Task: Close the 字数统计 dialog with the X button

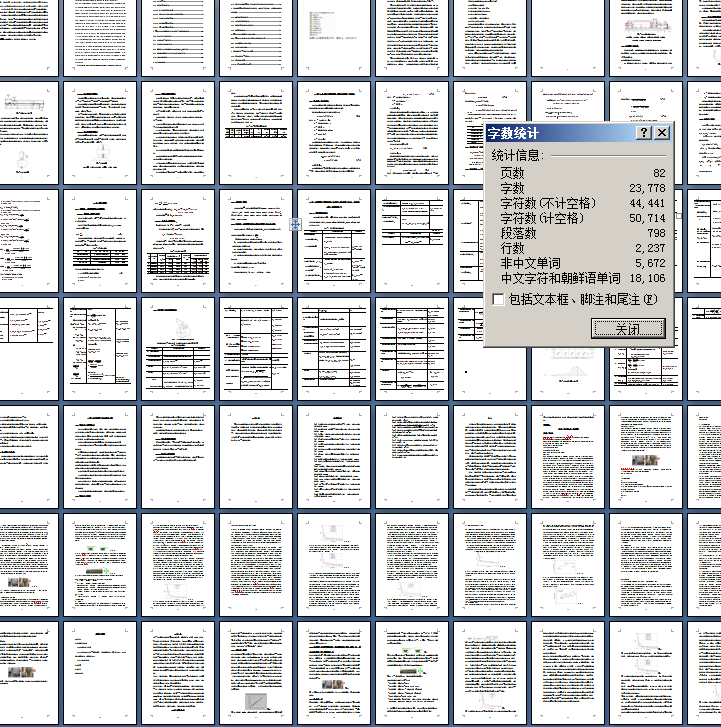Action: pos(662,133)
